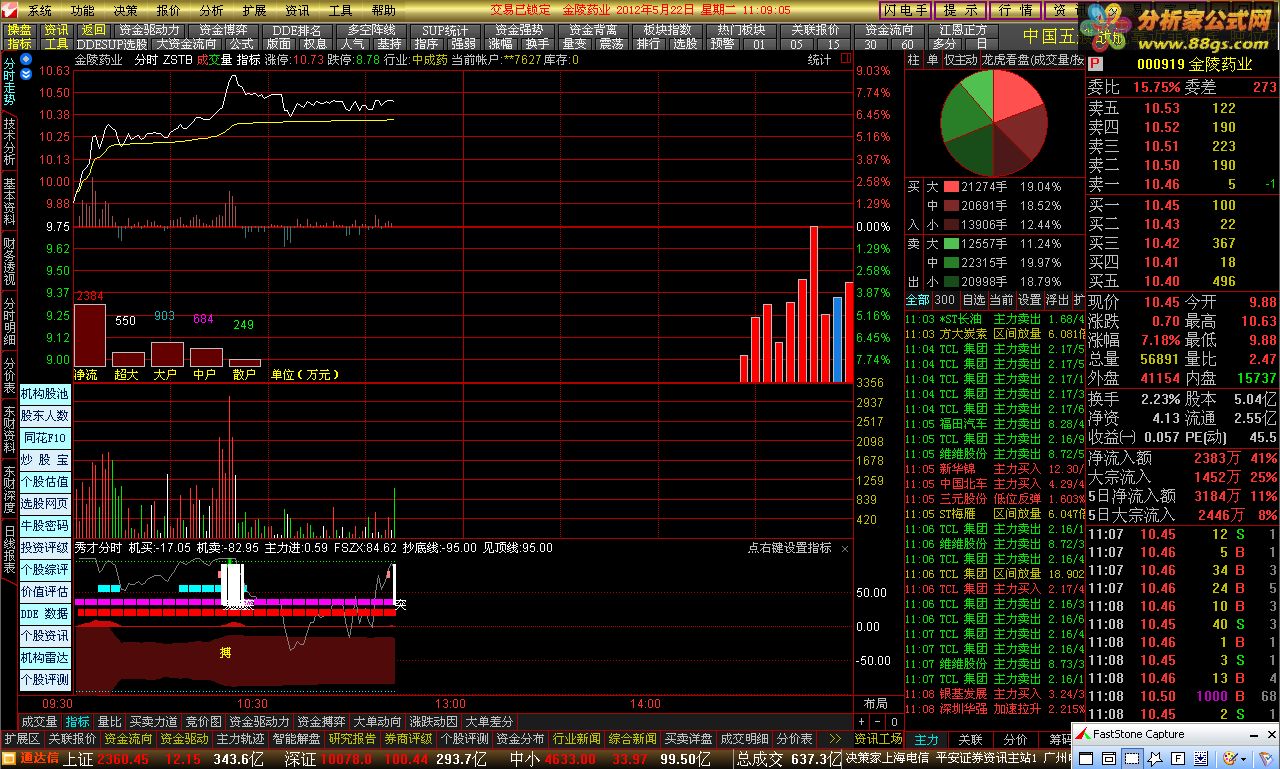Click the DDE 数据 side button

45,614
